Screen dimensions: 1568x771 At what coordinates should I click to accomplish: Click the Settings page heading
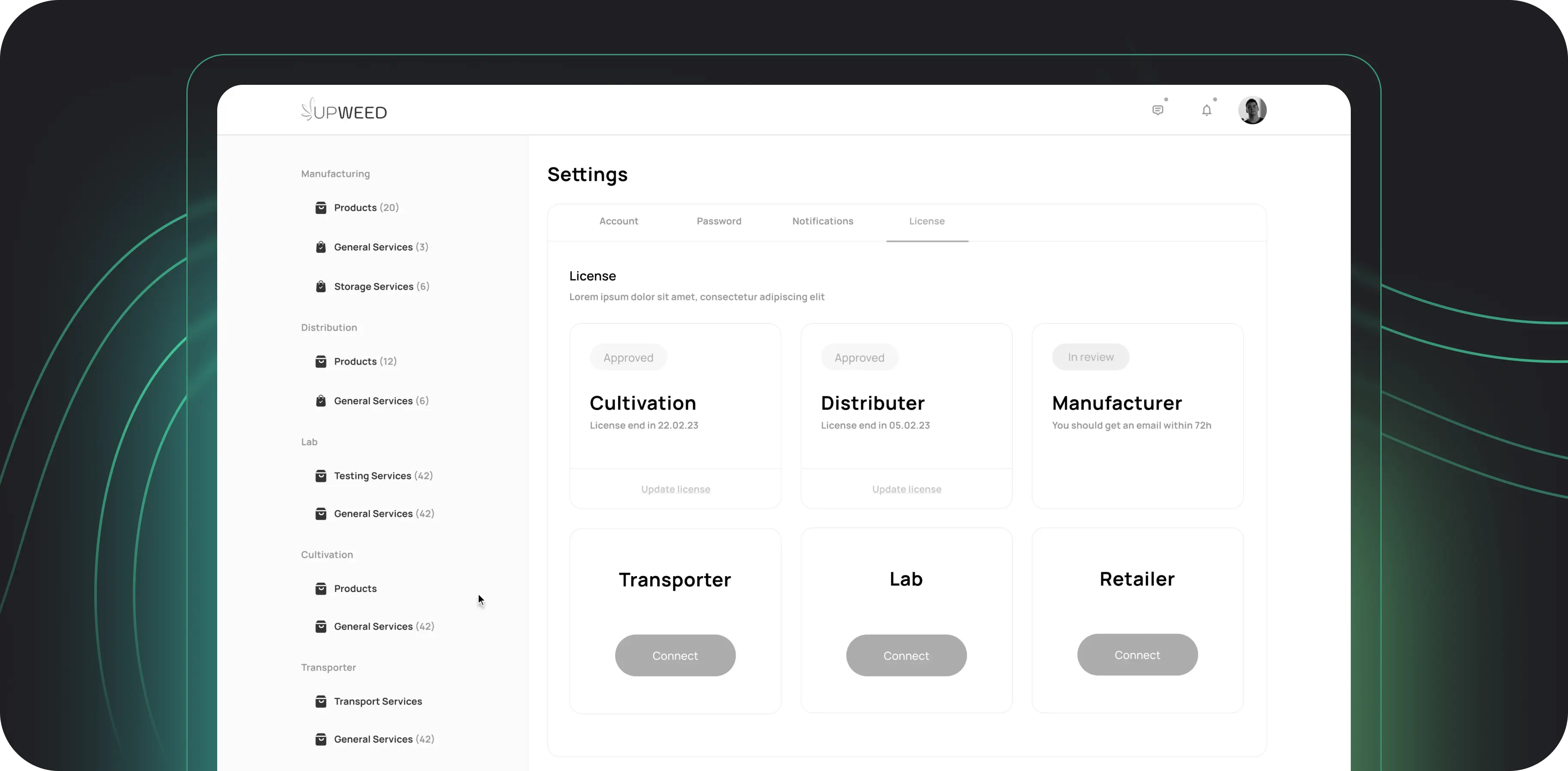click(587, 175)
